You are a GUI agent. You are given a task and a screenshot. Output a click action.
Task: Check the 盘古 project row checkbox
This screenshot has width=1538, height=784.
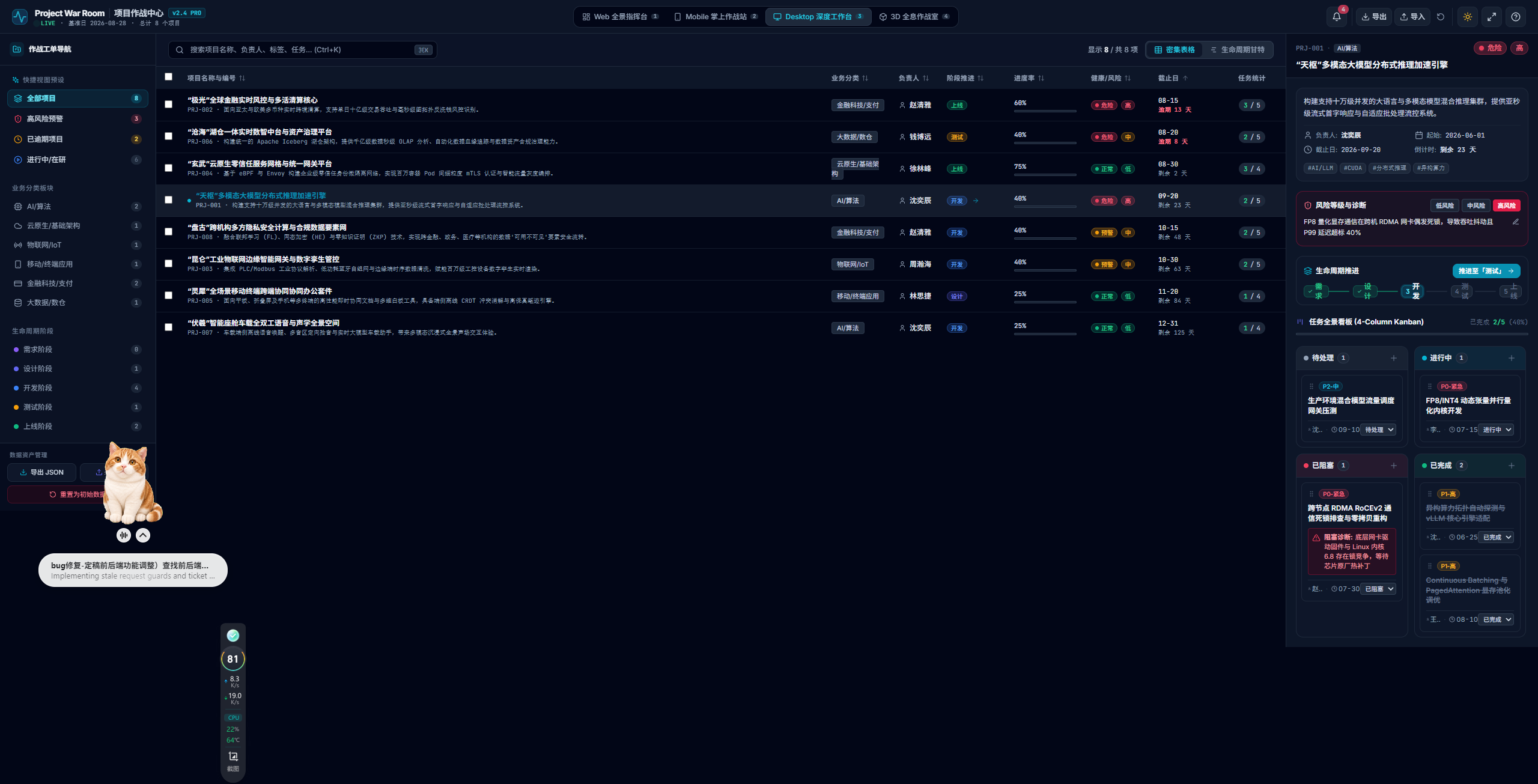pos(169,232)
